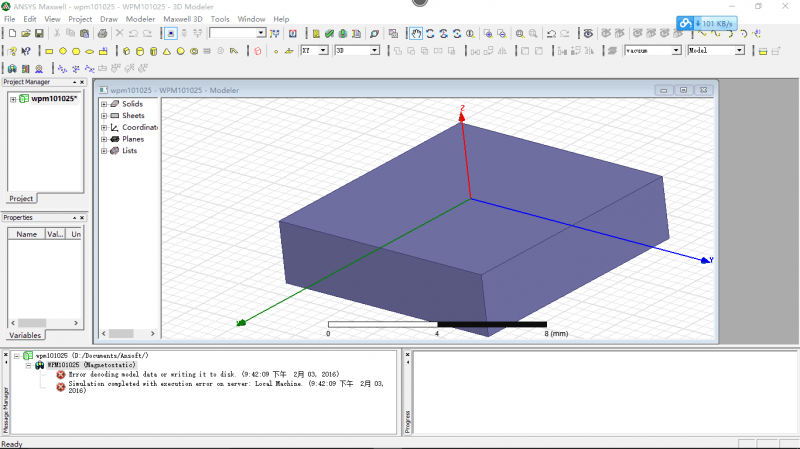800x449 pixels.
Task: Open the Maxwell 3D menu
Action: point(182,19)
